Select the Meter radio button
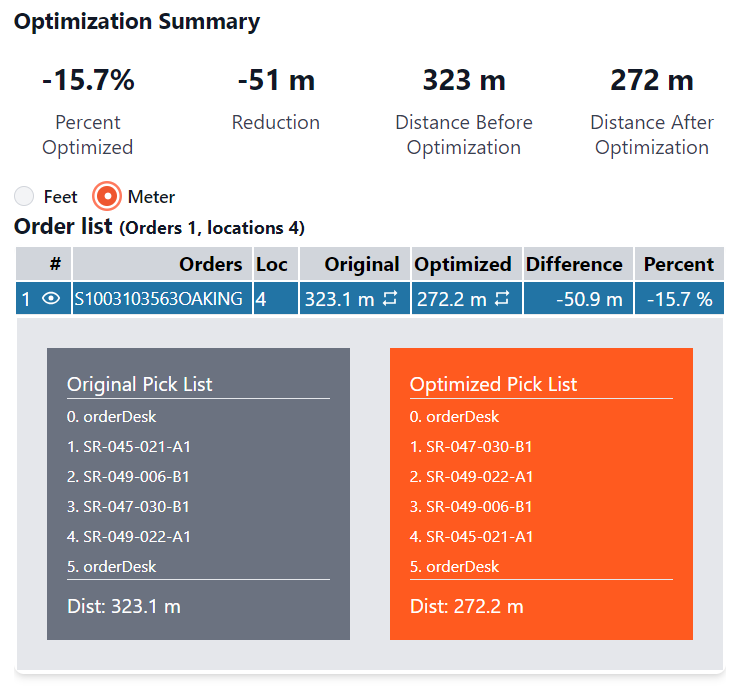This screenshot has height=688, width=739. click(107, 196)
